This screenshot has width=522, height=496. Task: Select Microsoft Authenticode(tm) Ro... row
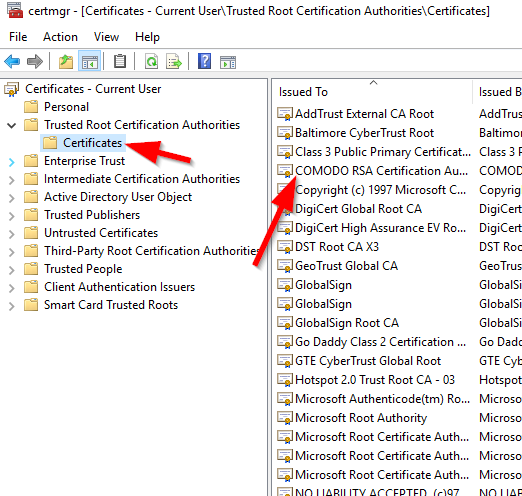point(382,399)
